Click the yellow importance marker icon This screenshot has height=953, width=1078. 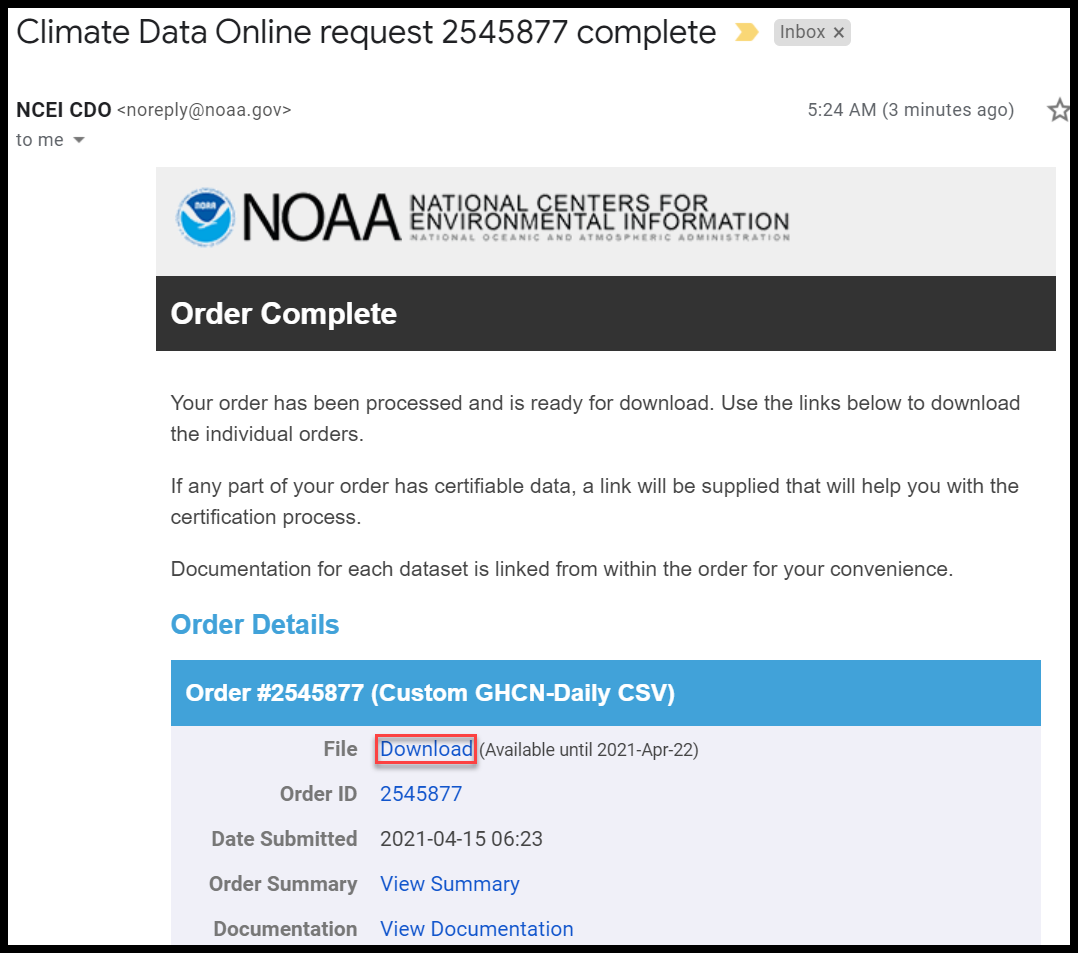746,32
